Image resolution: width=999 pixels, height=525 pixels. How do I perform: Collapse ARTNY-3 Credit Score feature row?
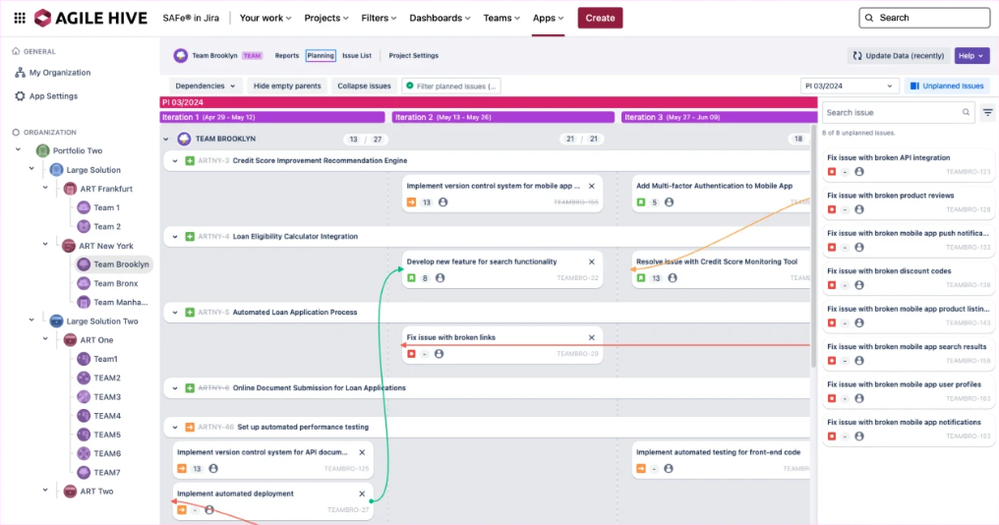coord(175,161)
